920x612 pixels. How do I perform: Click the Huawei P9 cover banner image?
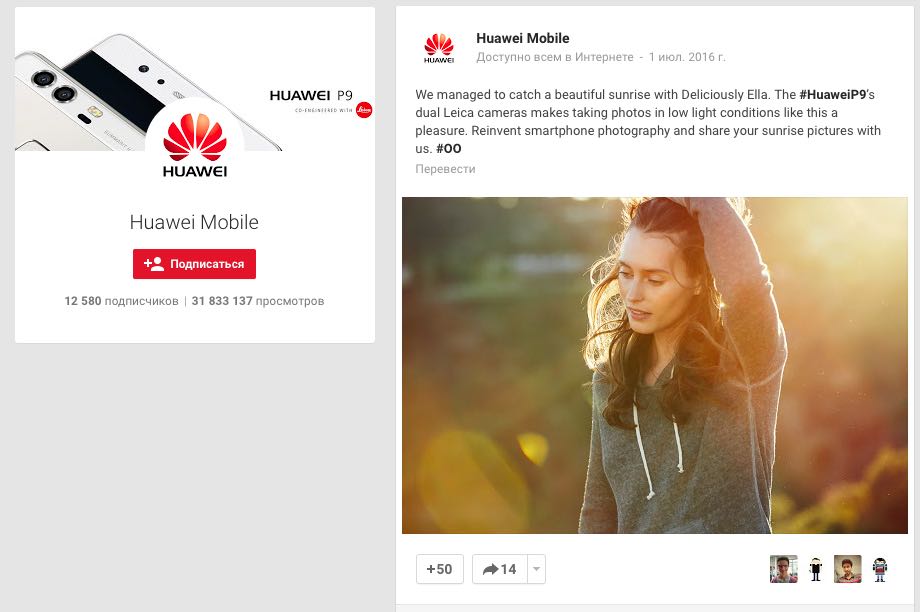coord(195,79)
